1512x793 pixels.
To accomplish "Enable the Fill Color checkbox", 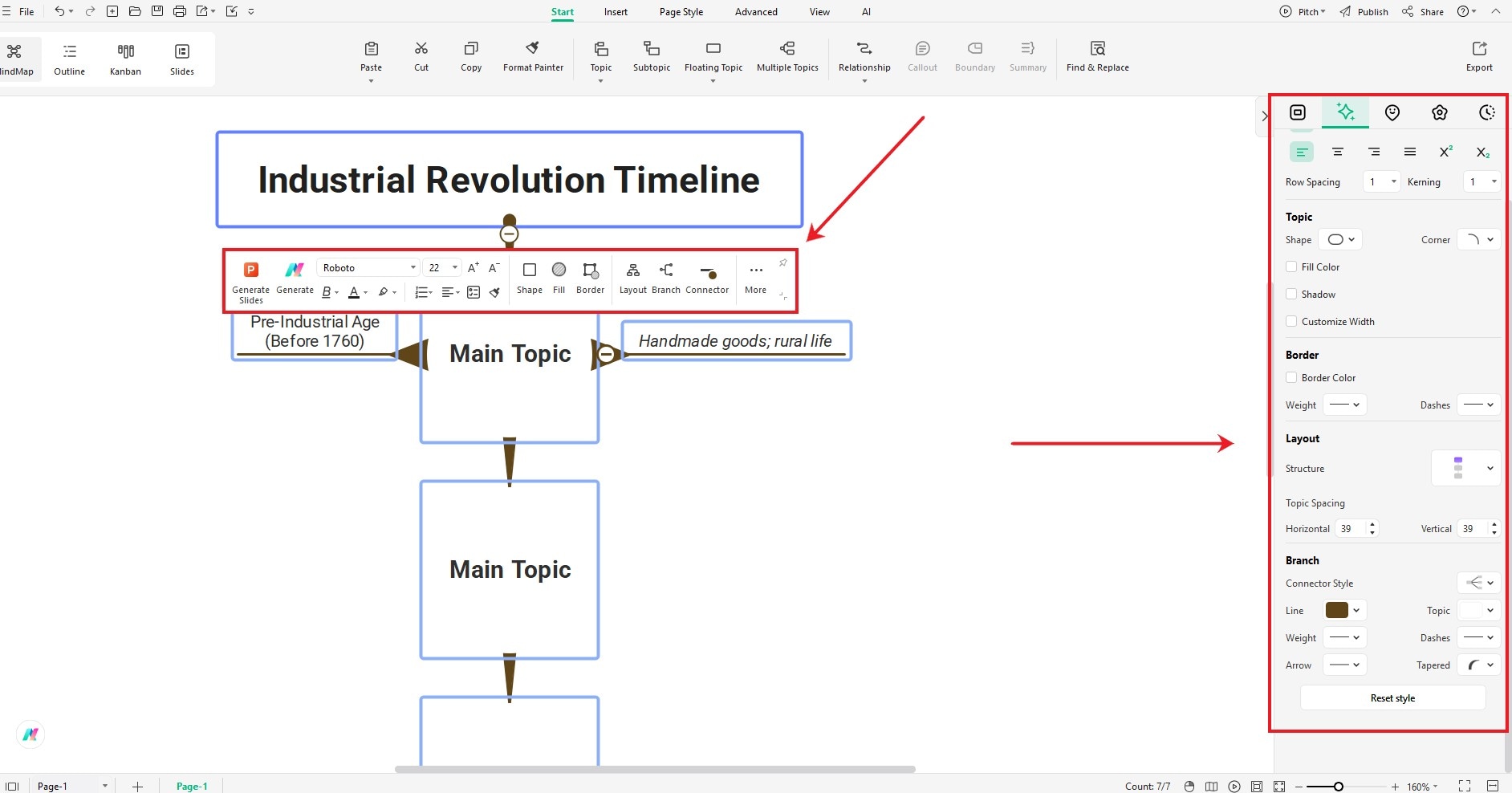I will click(x=1291, y=266).
